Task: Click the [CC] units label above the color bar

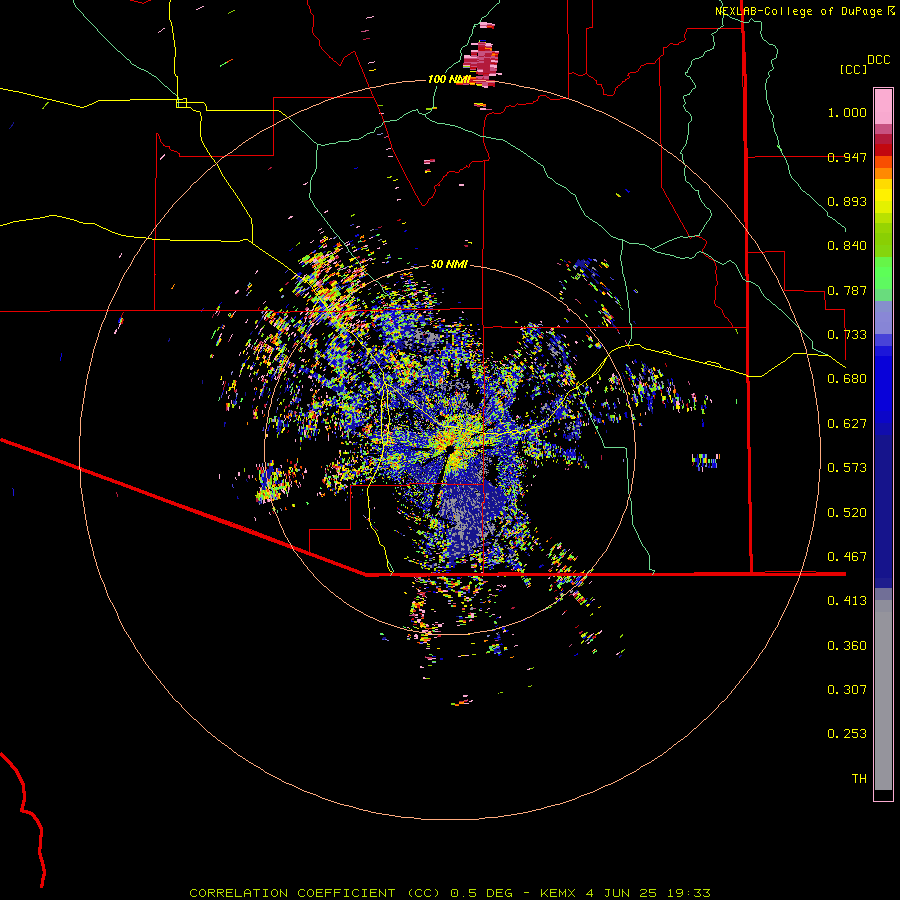Action: pos(853,69)
